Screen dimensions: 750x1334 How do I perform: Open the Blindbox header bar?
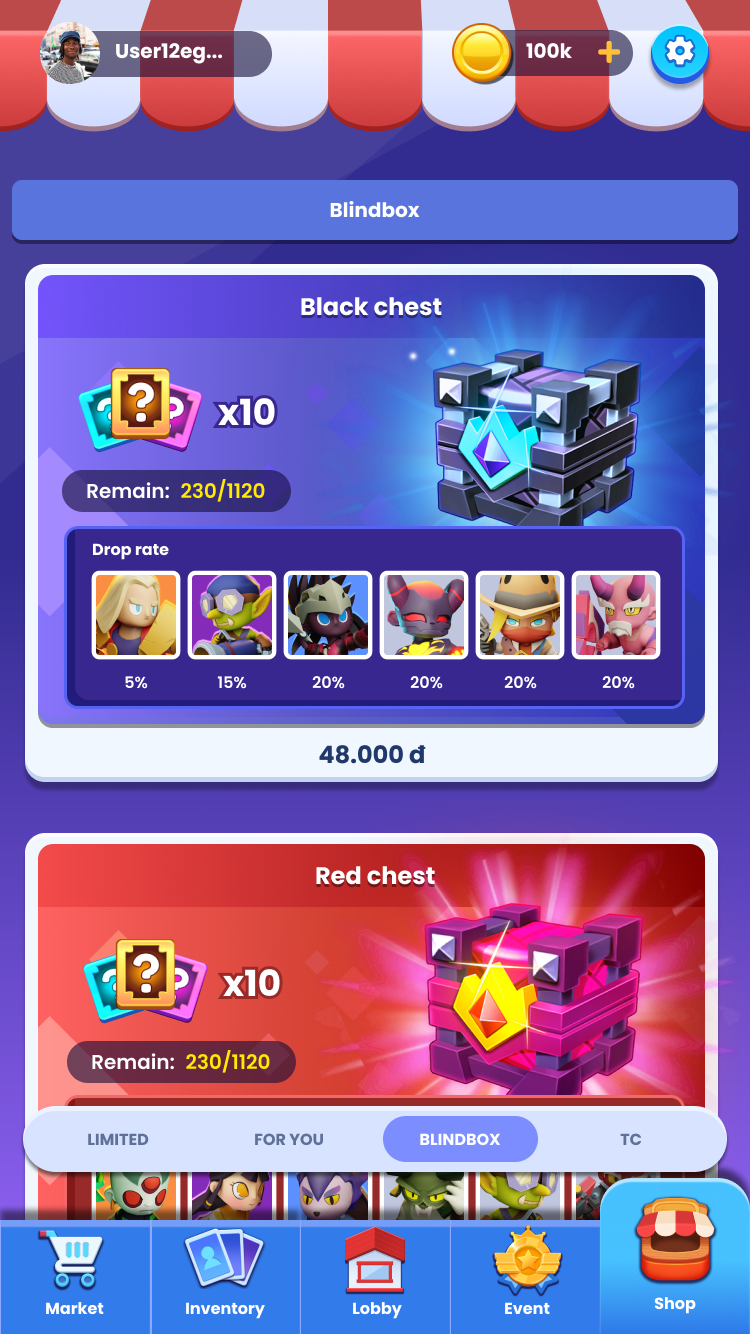375,210
